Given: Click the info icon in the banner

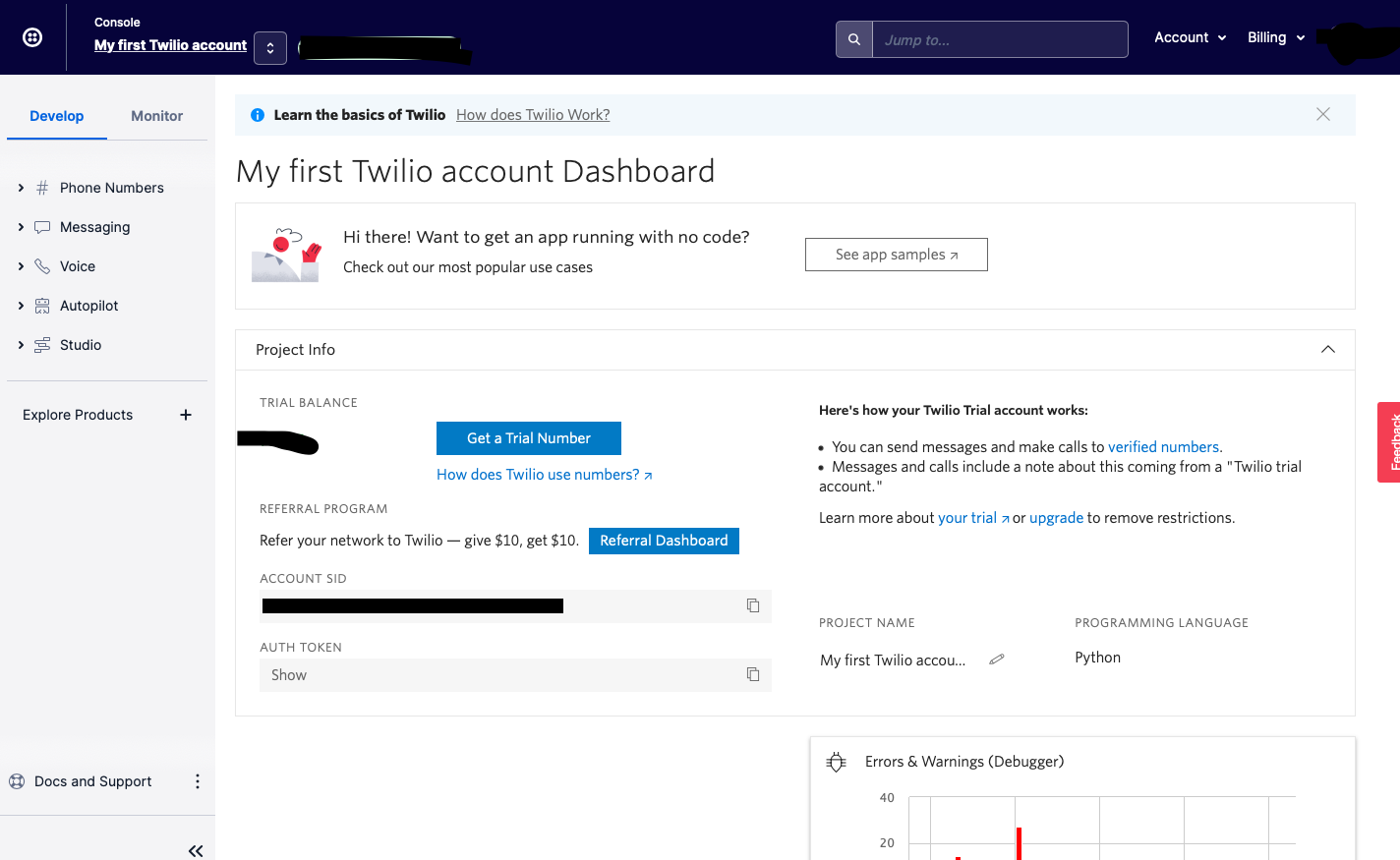Looking at the screenshot, I should tap(258, 115).
